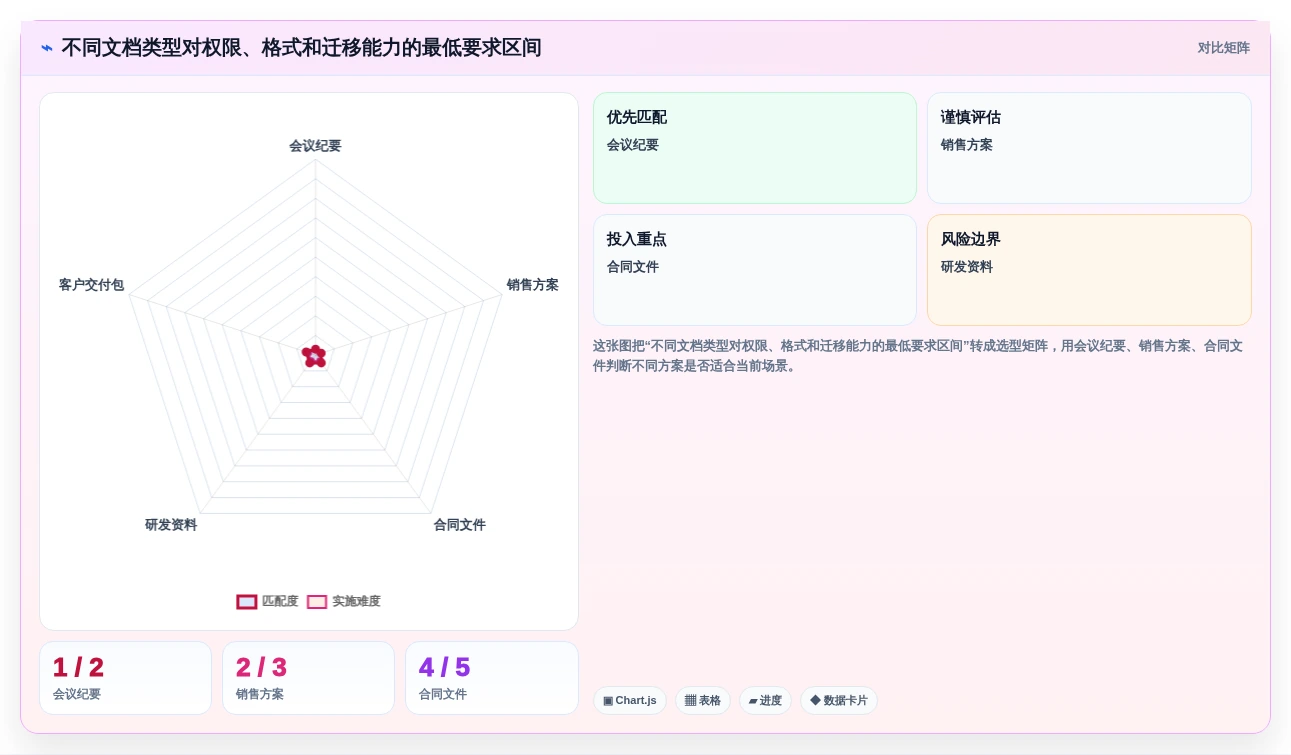Viewport: 1291px width, 755px height.
Task: Click 研发资料 text in 风险边界 card
Action: (967, 267)
